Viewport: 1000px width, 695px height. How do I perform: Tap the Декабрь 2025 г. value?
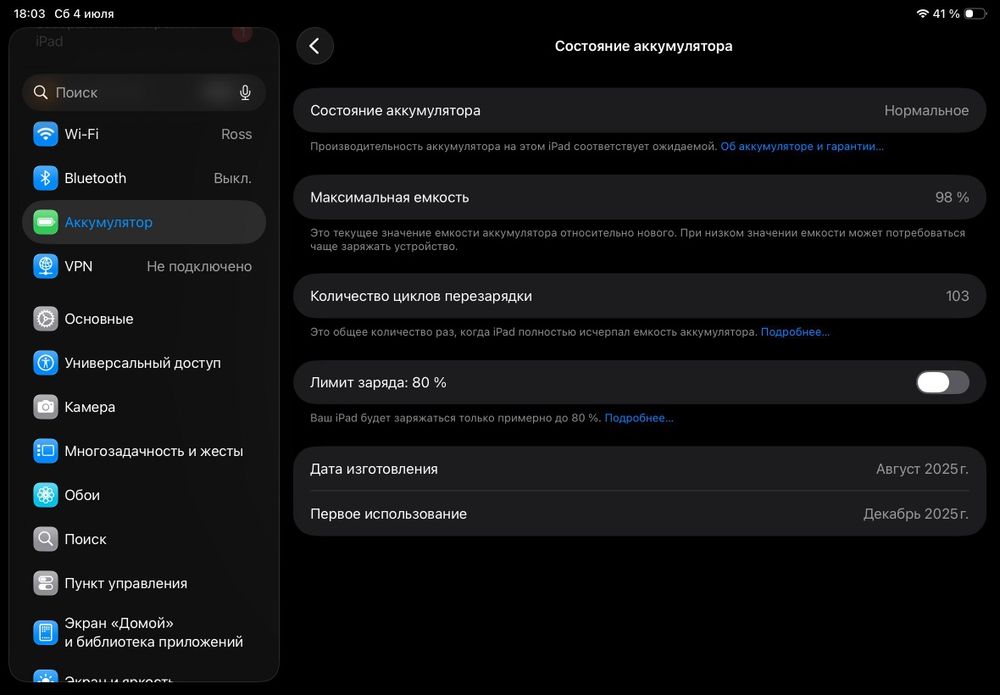916,513
